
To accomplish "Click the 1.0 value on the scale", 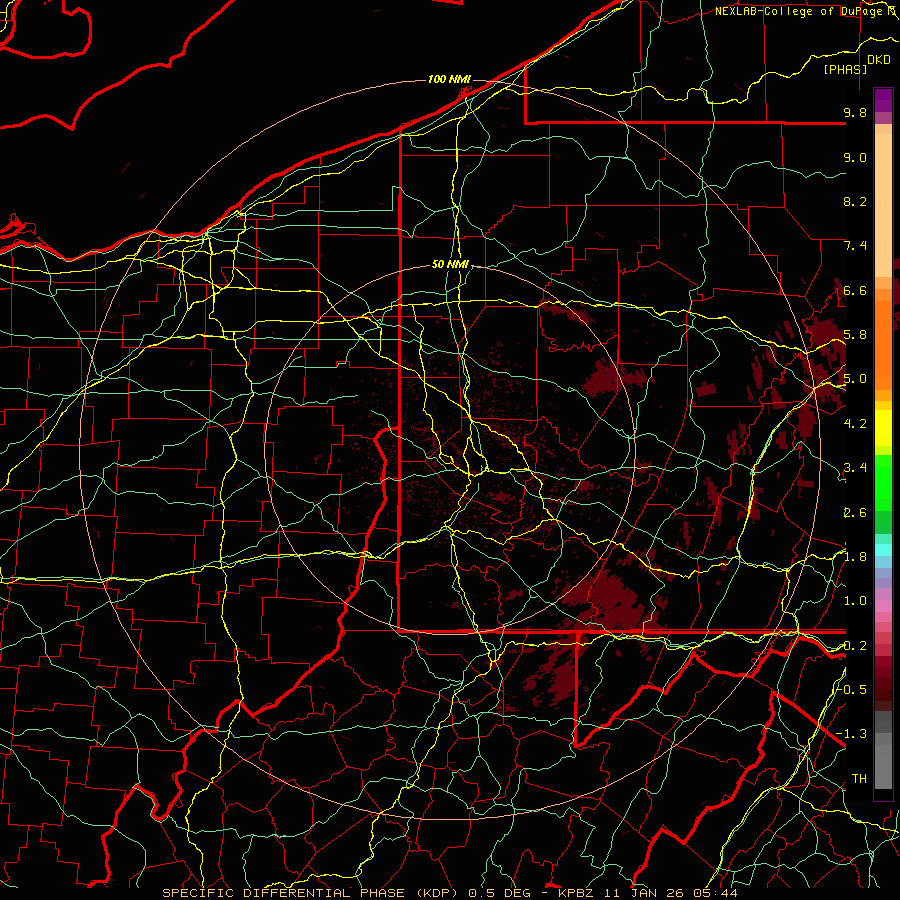I will pyautogui.click(x=855, y=601).
